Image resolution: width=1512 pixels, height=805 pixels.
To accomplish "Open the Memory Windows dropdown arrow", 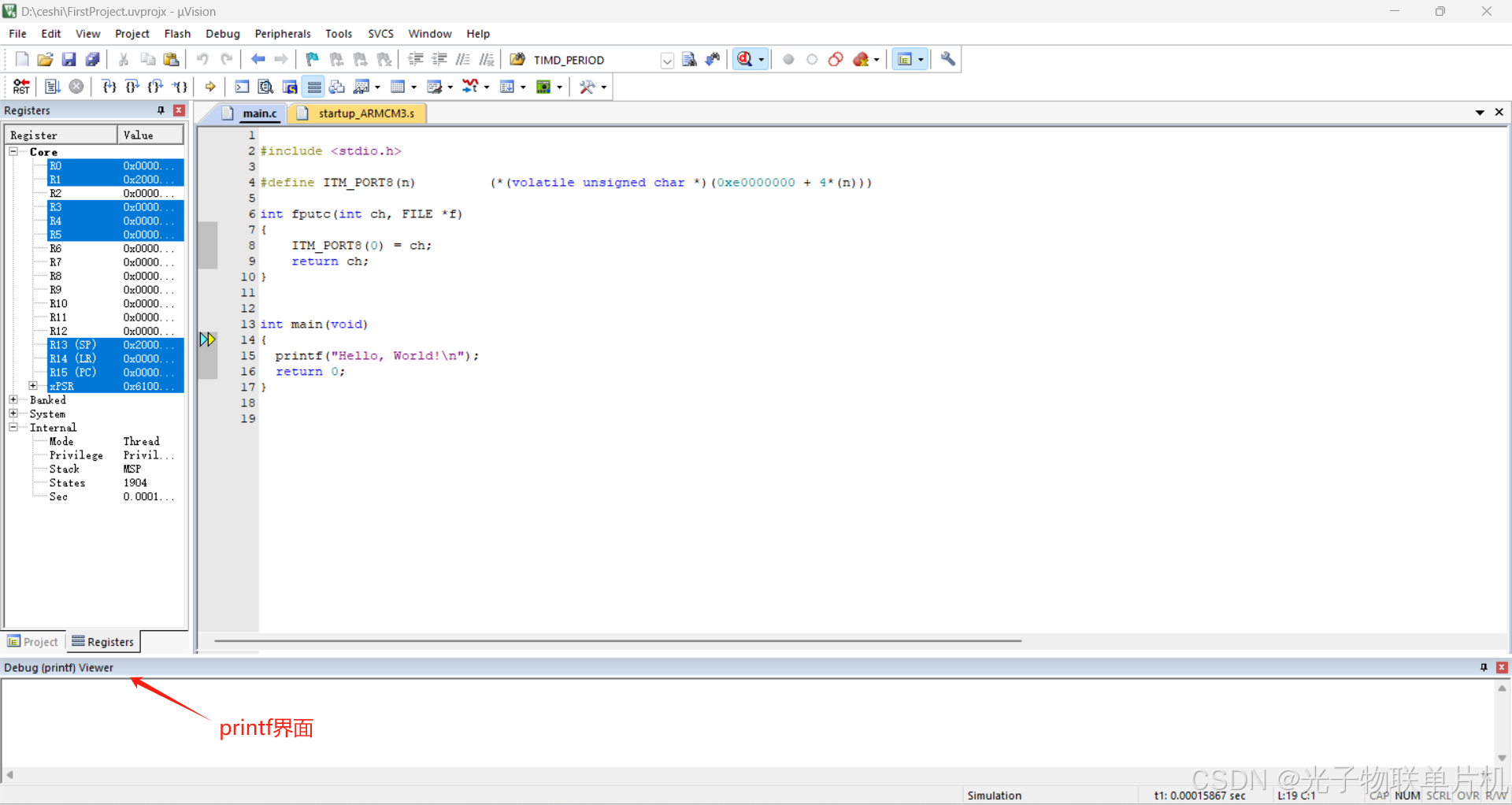I will [413, 87].
